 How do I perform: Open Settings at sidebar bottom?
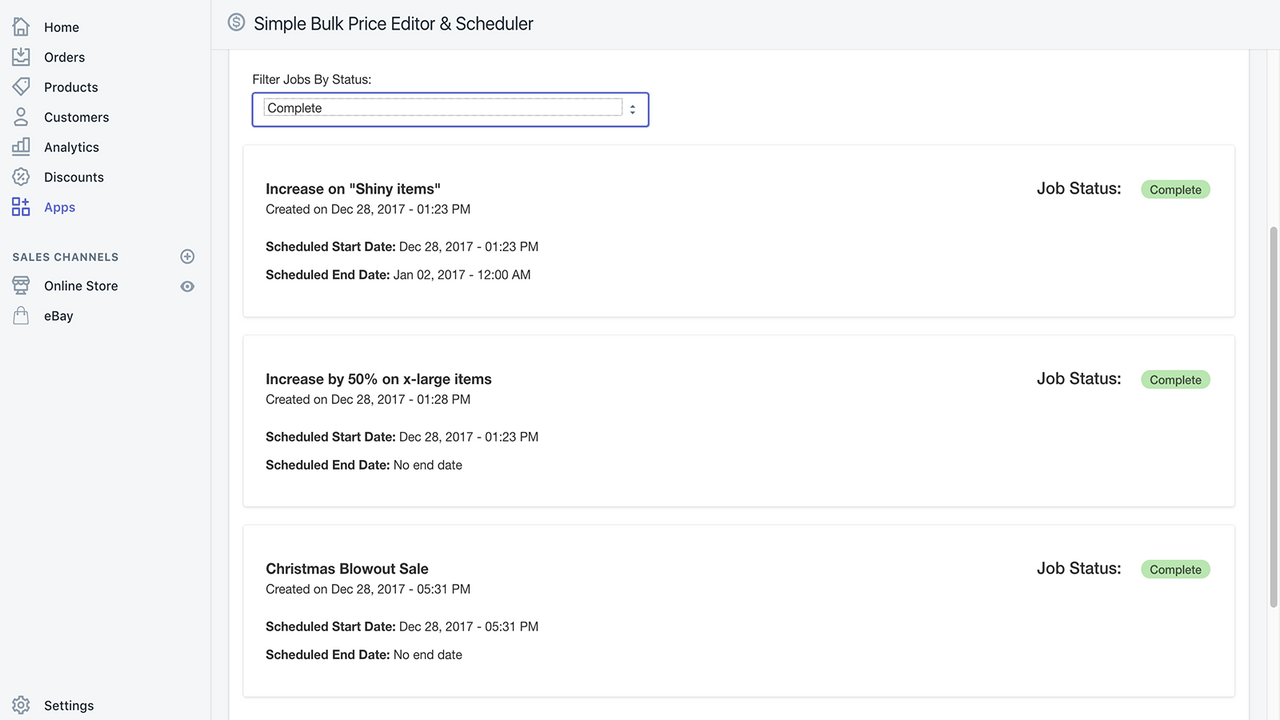[x=69, y=705]
